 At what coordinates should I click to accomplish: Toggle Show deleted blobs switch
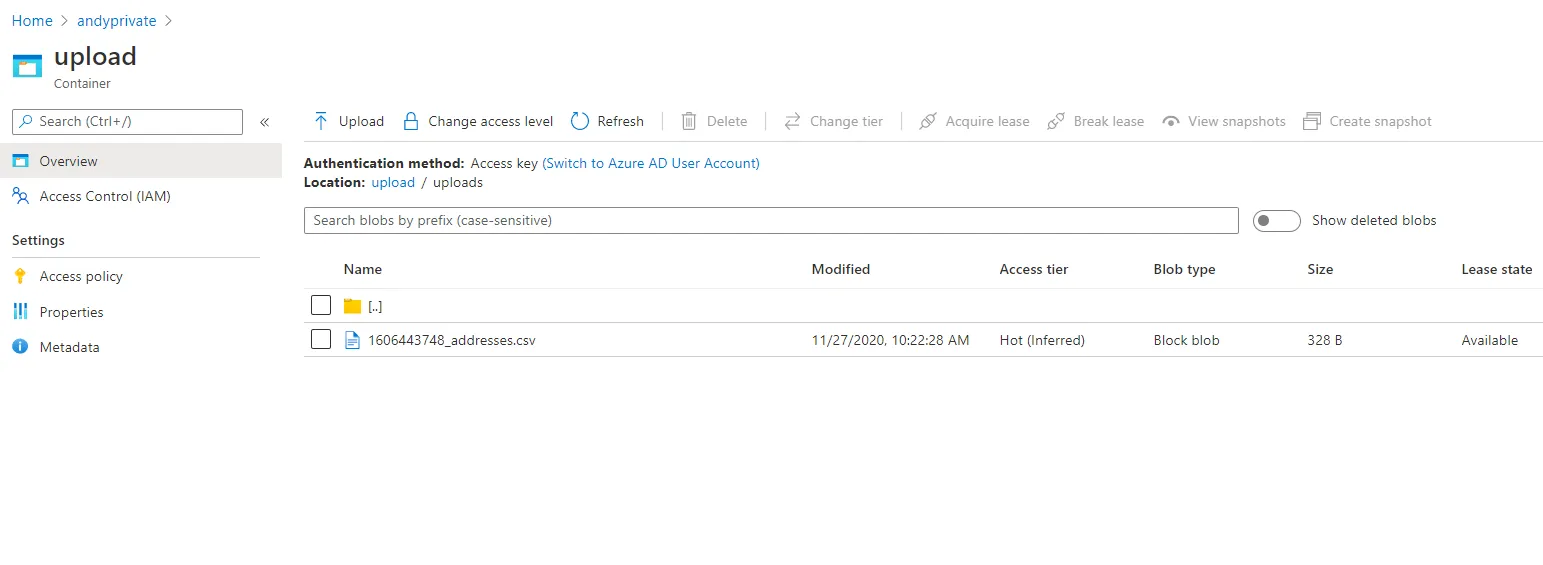(x=1276, y=220)
